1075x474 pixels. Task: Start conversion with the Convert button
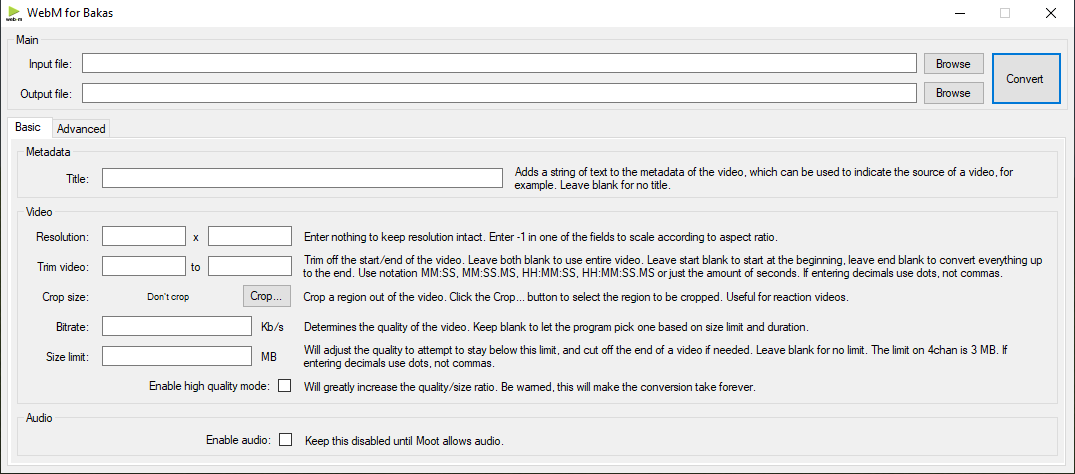(x=1024, y=79)
